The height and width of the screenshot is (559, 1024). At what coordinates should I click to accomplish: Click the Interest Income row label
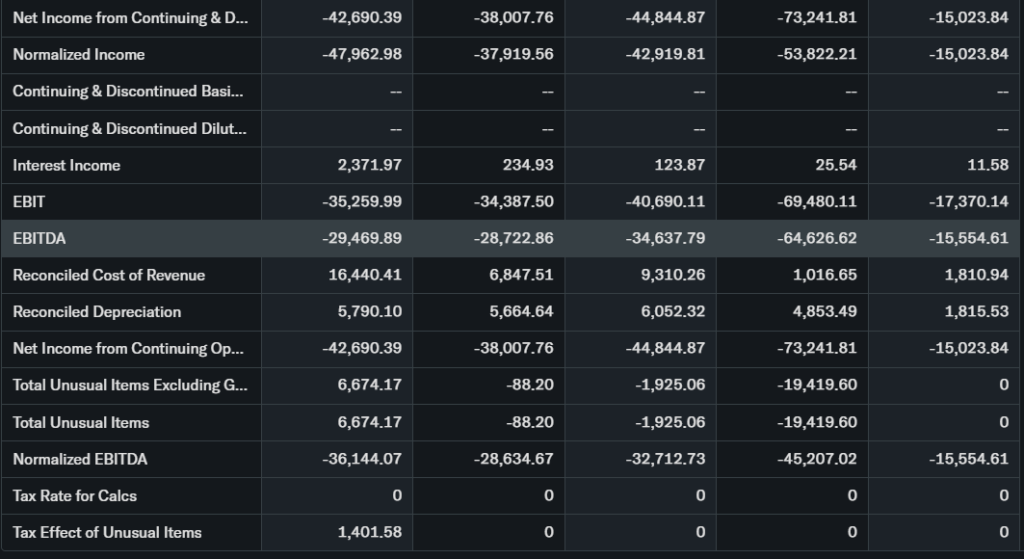pyautogui.click(x=66, y=165)
